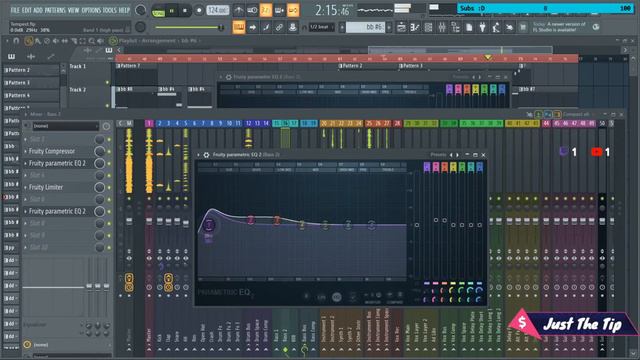
Task: Toggle Song/Pattern mode button
Action: [x=158, y=11]
